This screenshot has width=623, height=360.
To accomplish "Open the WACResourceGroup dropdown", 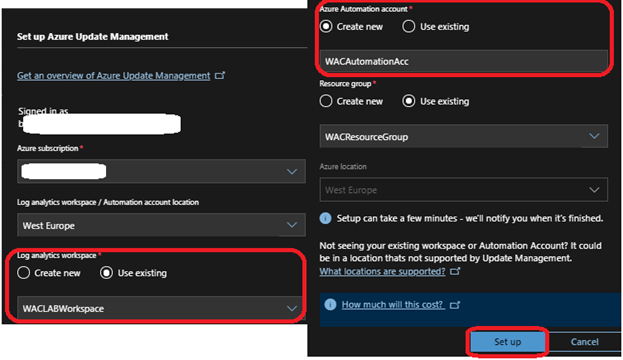I will click(464, 136).
